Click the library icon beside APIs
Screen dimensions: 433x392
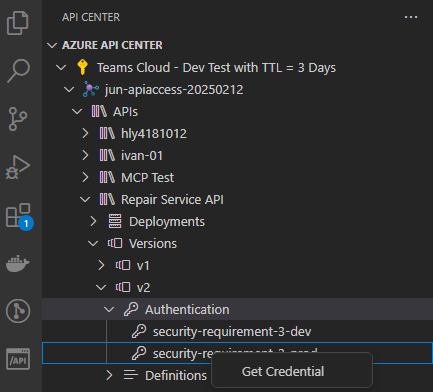[x=99, y=111]
